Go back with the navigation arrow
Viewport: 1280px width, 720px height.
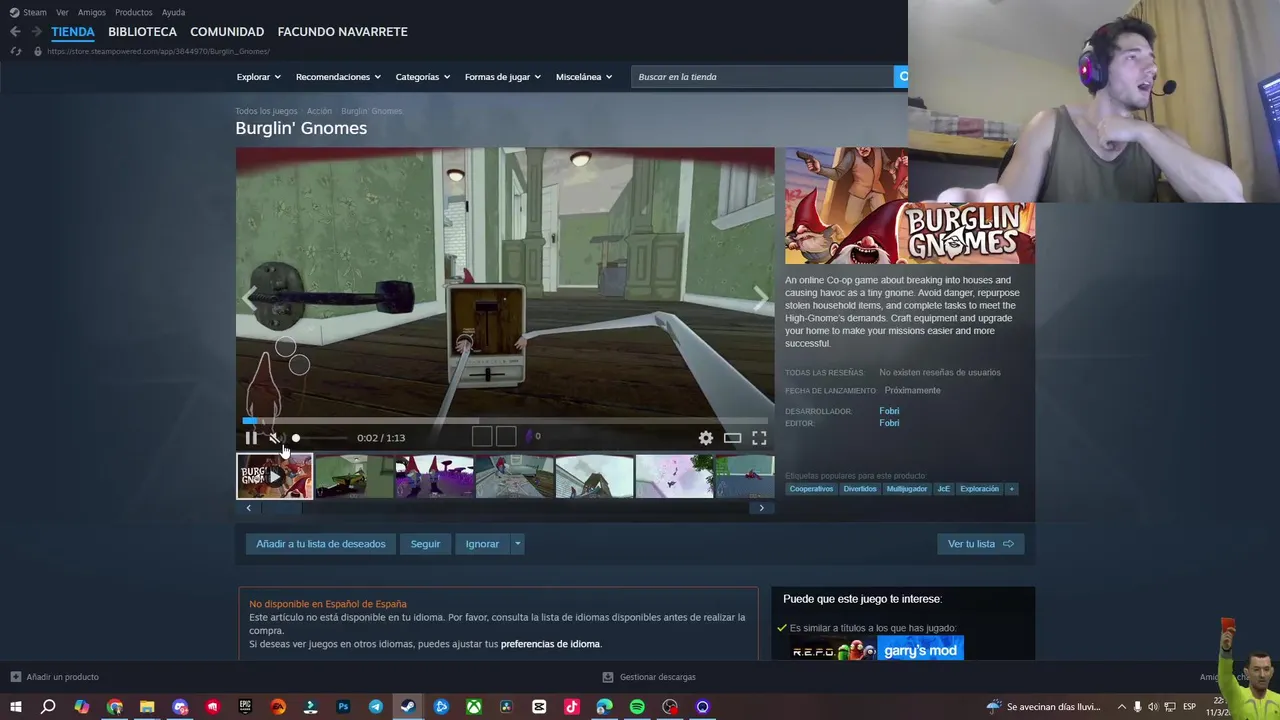[15, 32]
